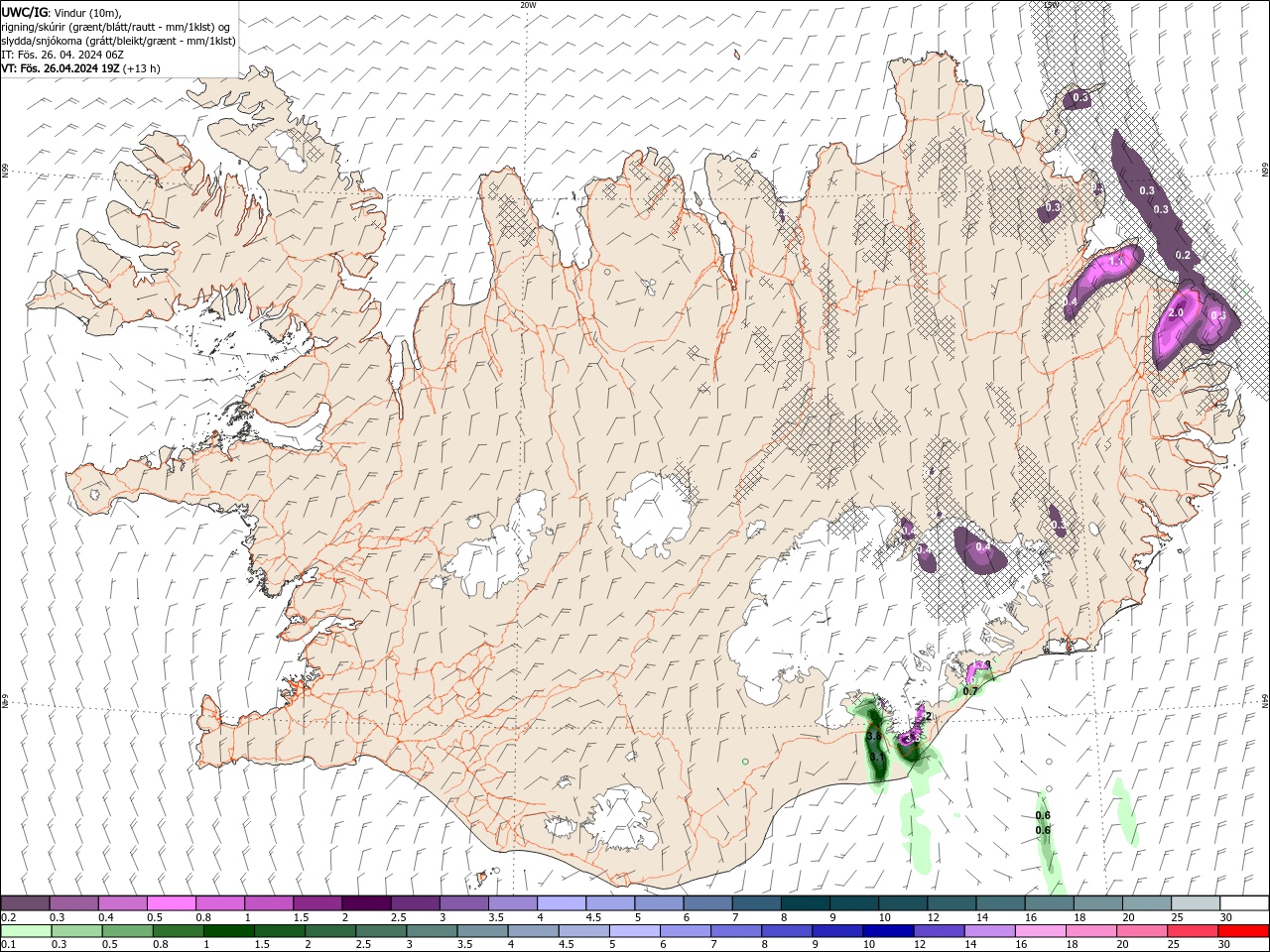Click the '2.0' value on the east-coast pink patch
Image resolution: width=1270 pixels, height=952 pixels.
click(1176, 312)
